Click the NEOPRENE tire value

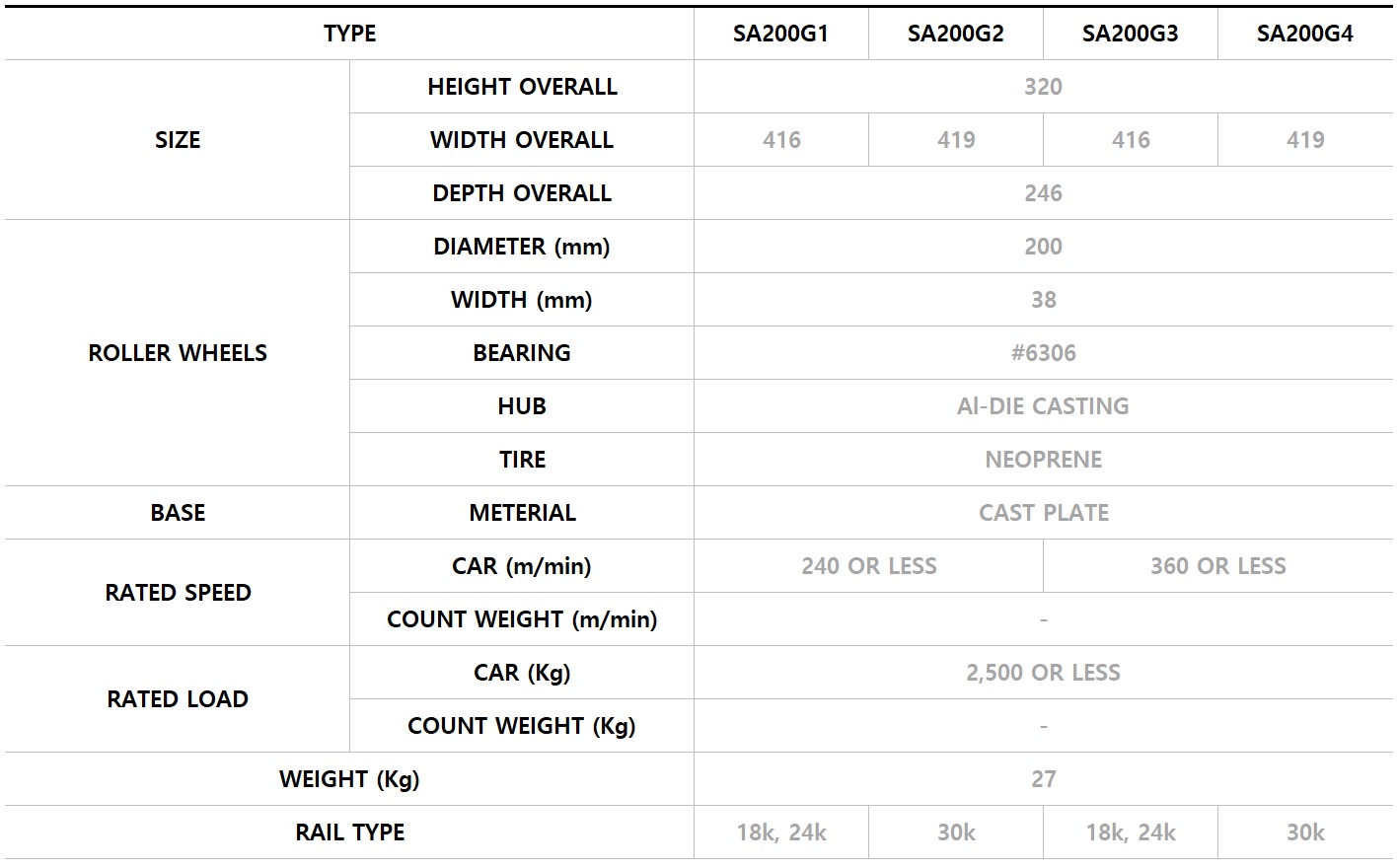(x=1043, y=460)
